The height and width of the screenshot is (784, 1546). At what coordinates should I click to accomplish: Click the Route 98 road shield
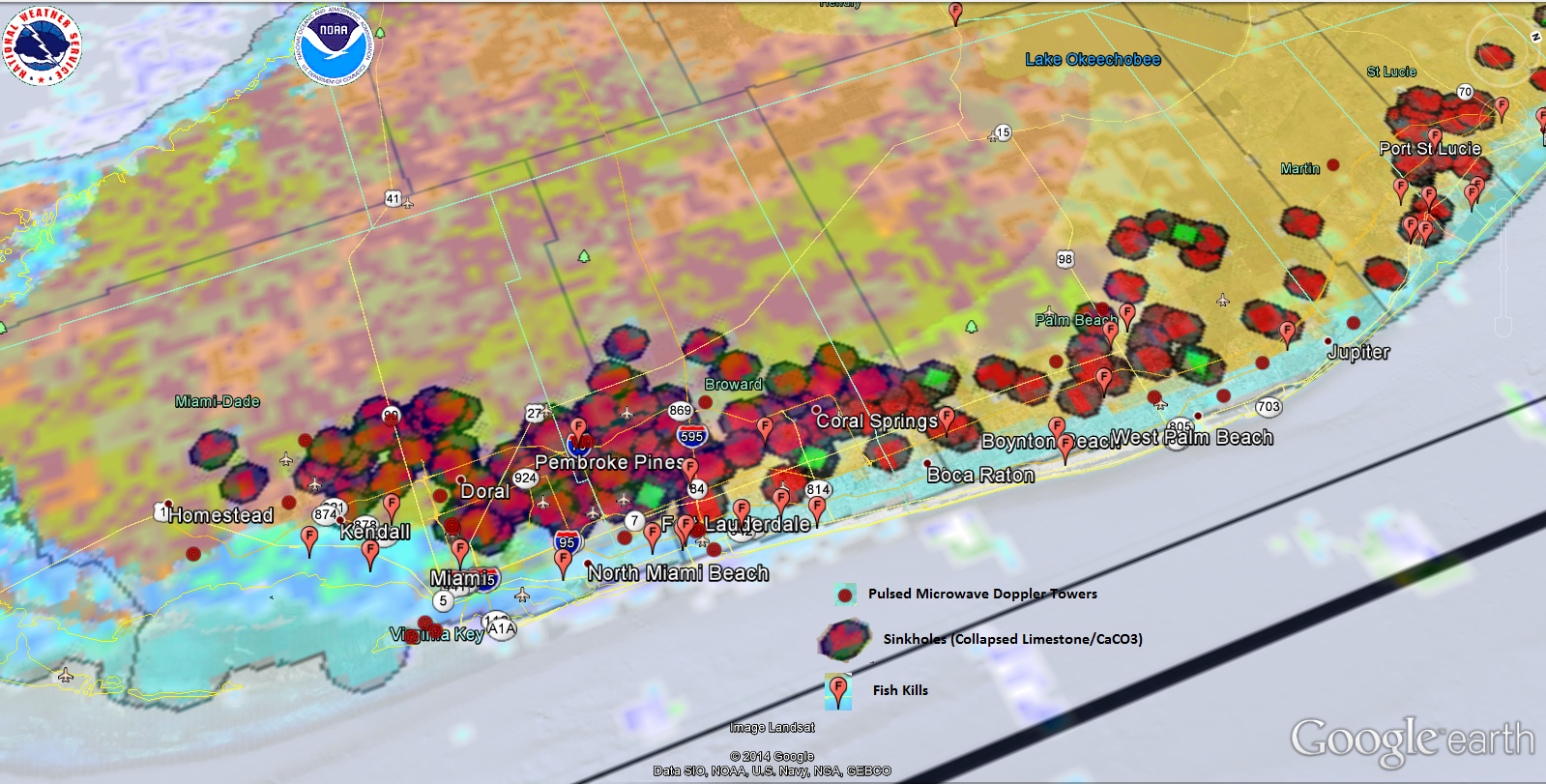coord(1065,259)
